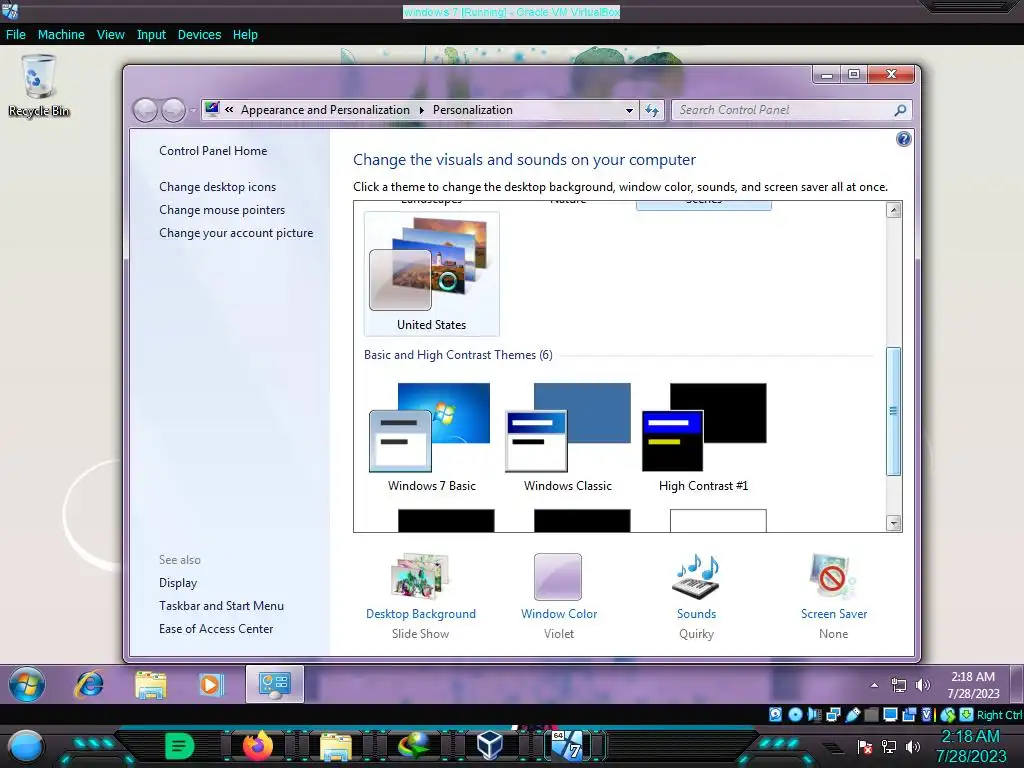This screenshot has height=768, width=1024.
Task: Expand the double chevron breadcrumb menu
Action: [229, 110]
